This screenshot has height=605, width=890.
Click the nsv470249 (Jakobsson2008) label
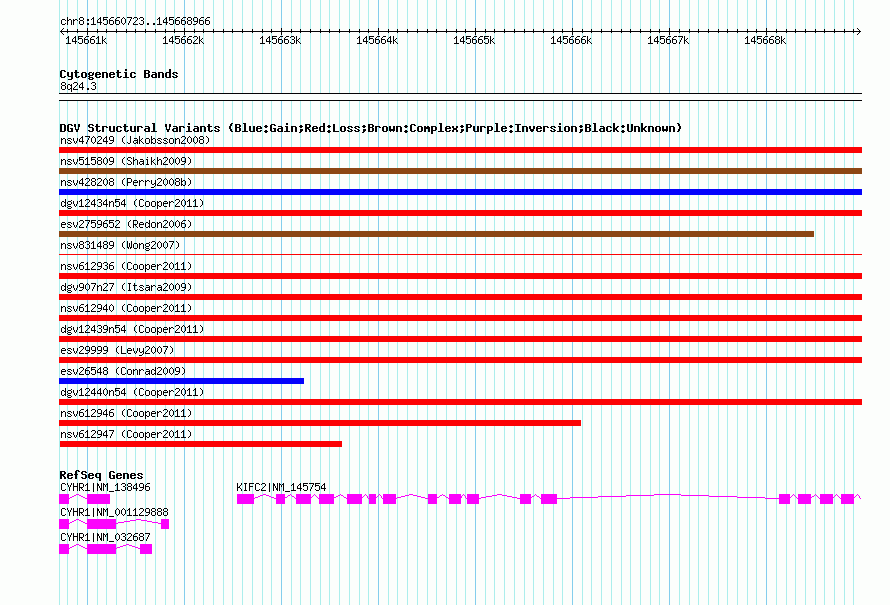pyautogui.click(x=135, y=140)
